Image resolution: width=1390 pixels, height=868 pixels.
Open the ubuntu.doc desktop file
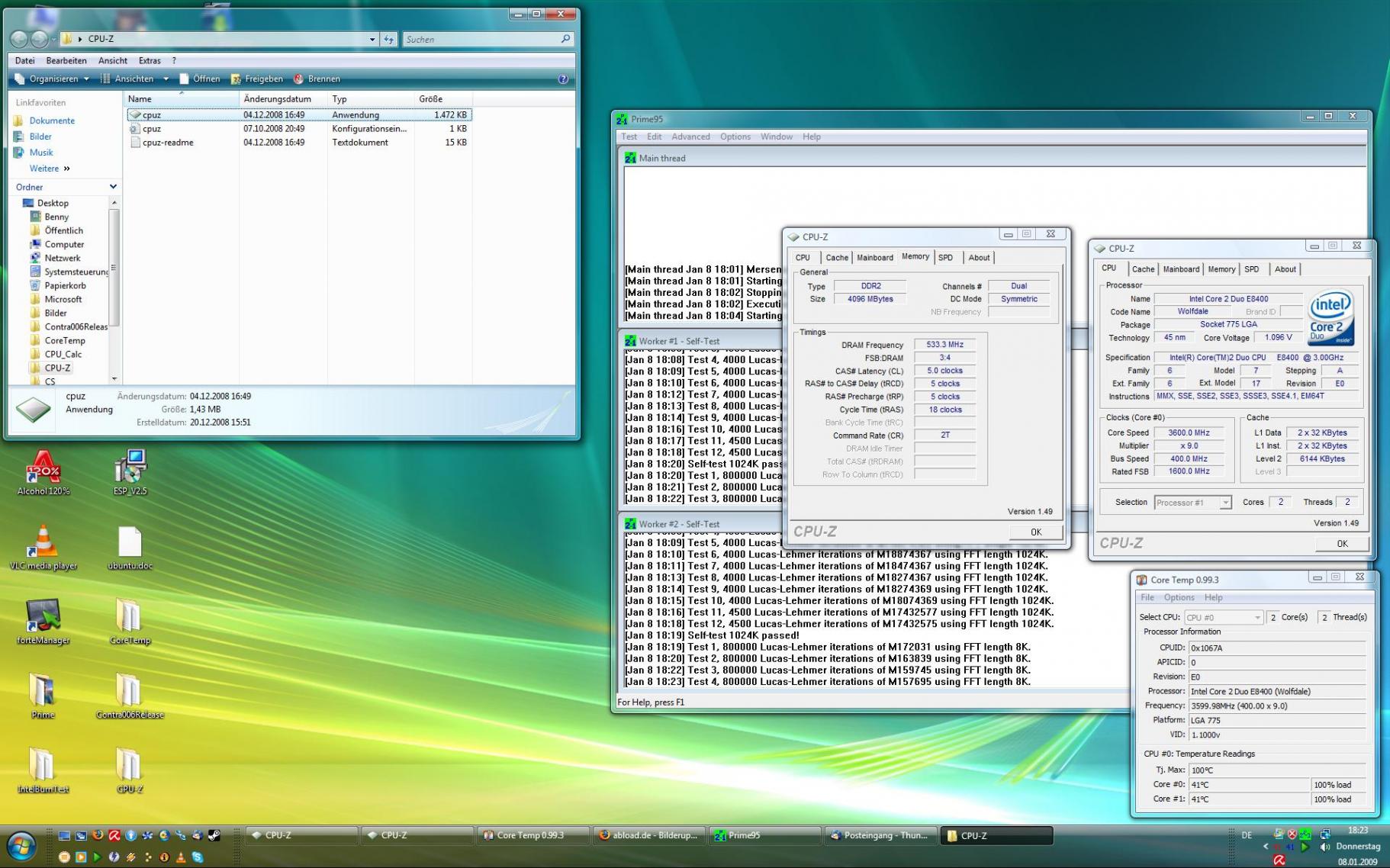coord(130,542)
